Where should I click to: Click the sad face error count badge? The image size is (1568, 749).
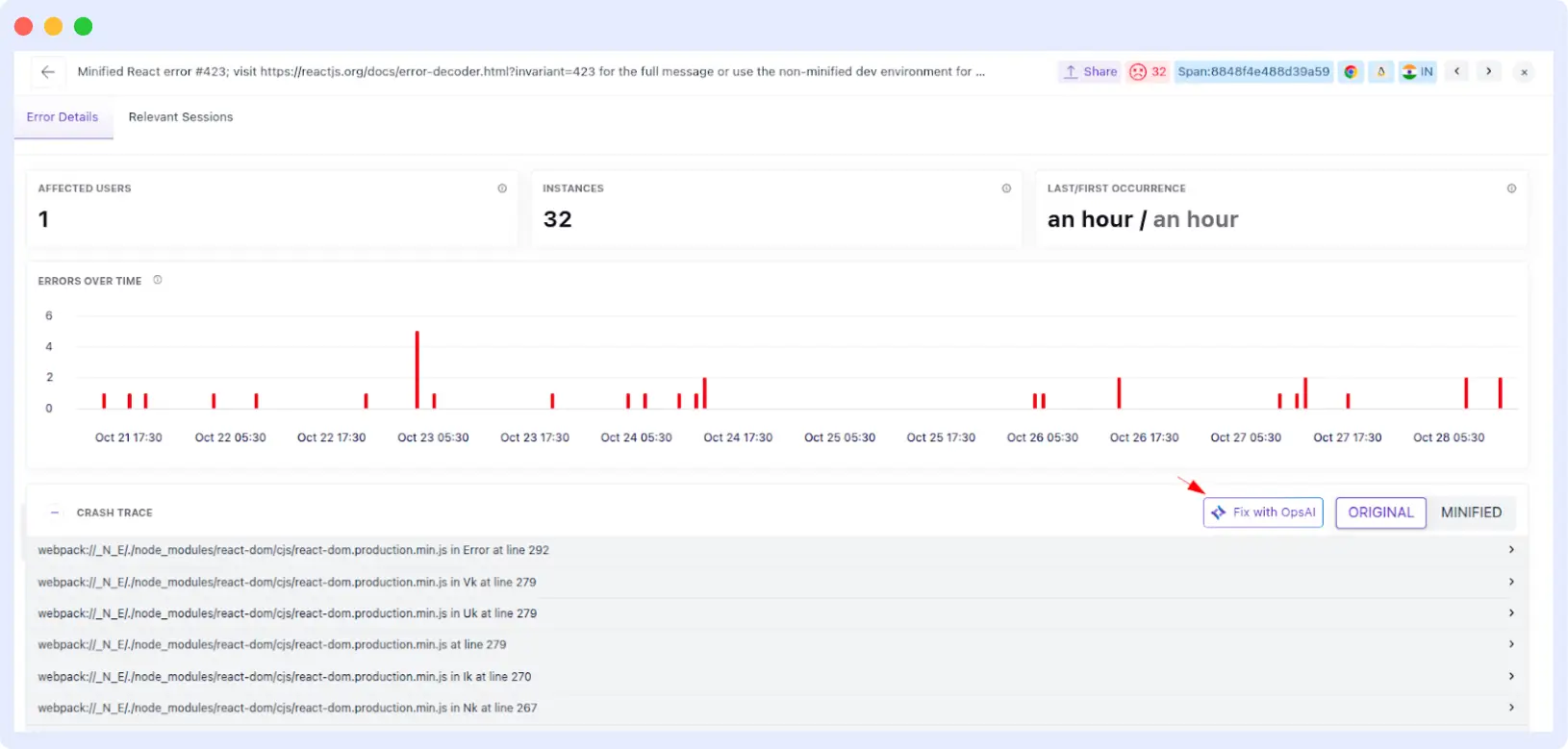(x=1148, y=72)
